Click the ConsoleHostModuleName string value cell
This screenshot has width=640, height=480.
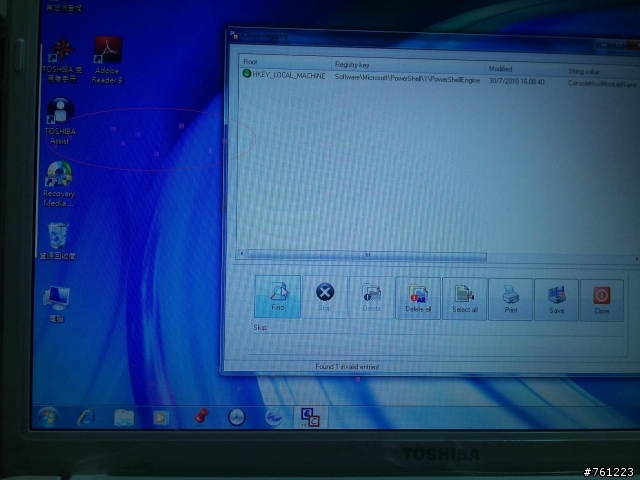(602, 84)
